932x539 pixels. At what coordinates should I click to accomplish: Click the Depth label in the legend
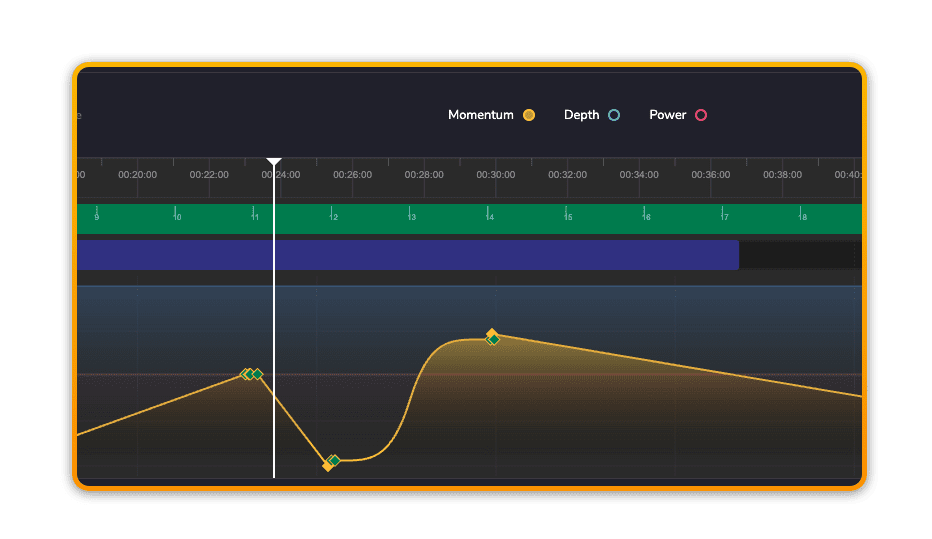point(581,115)
